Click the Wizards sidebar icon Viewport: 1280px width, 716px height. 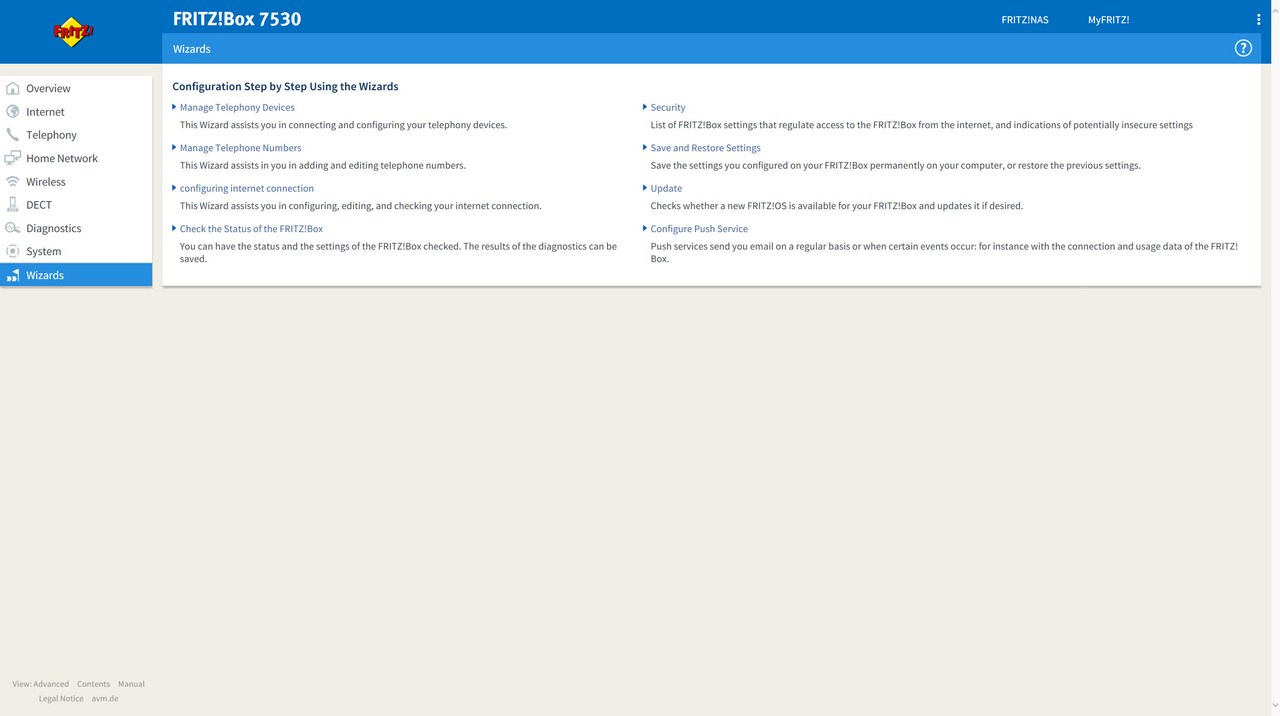pyautogui.click(x=13, y=275)
